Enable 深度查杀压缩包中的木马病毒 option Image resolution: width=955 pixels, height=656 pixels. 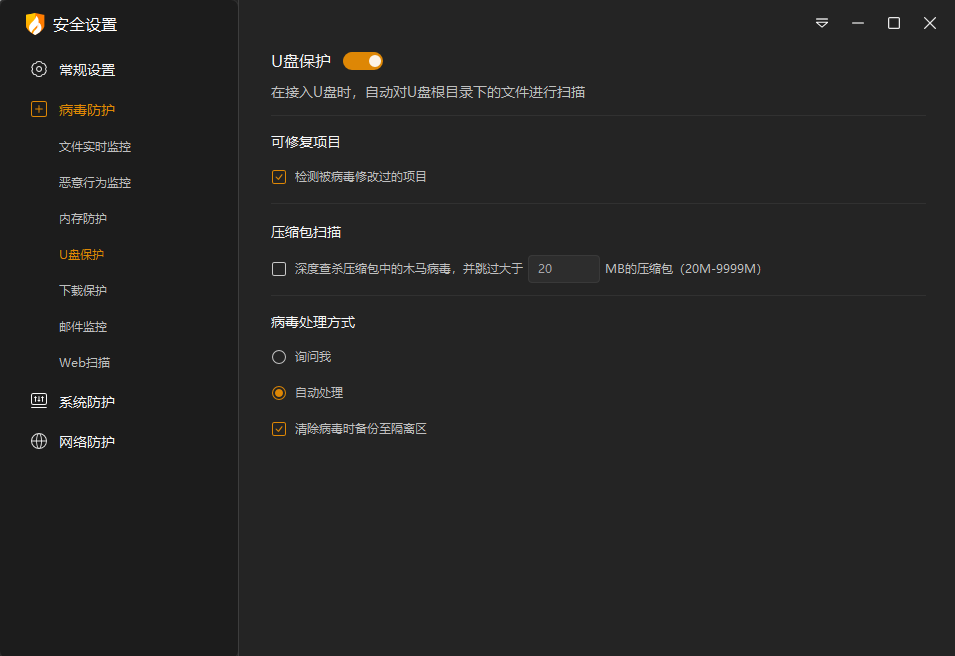[278, 268]
